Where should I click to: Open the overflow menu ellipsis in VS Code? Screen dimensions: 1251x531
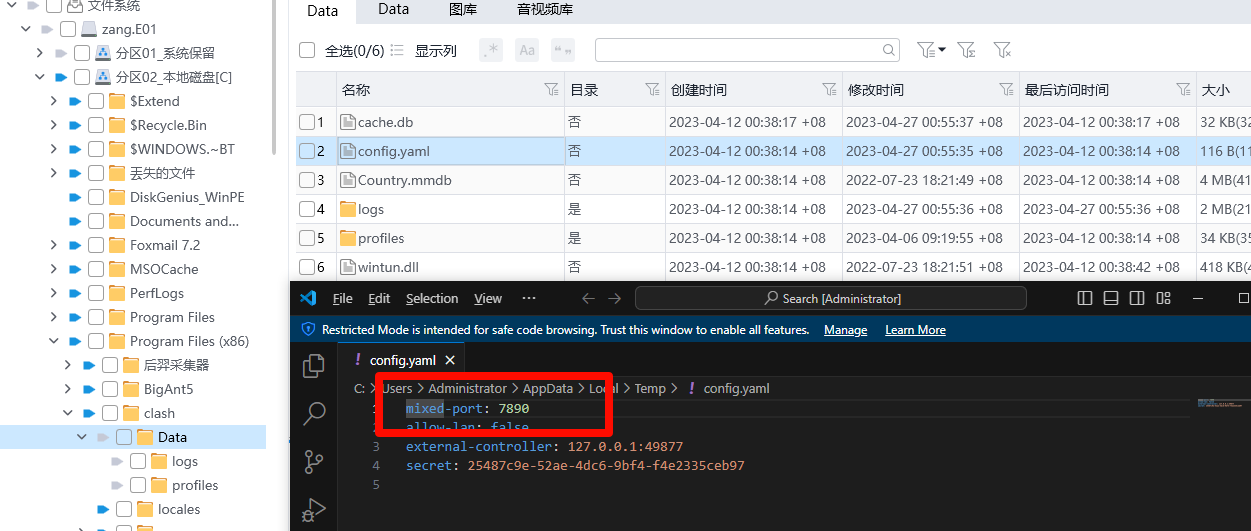(x=529, y=298)
